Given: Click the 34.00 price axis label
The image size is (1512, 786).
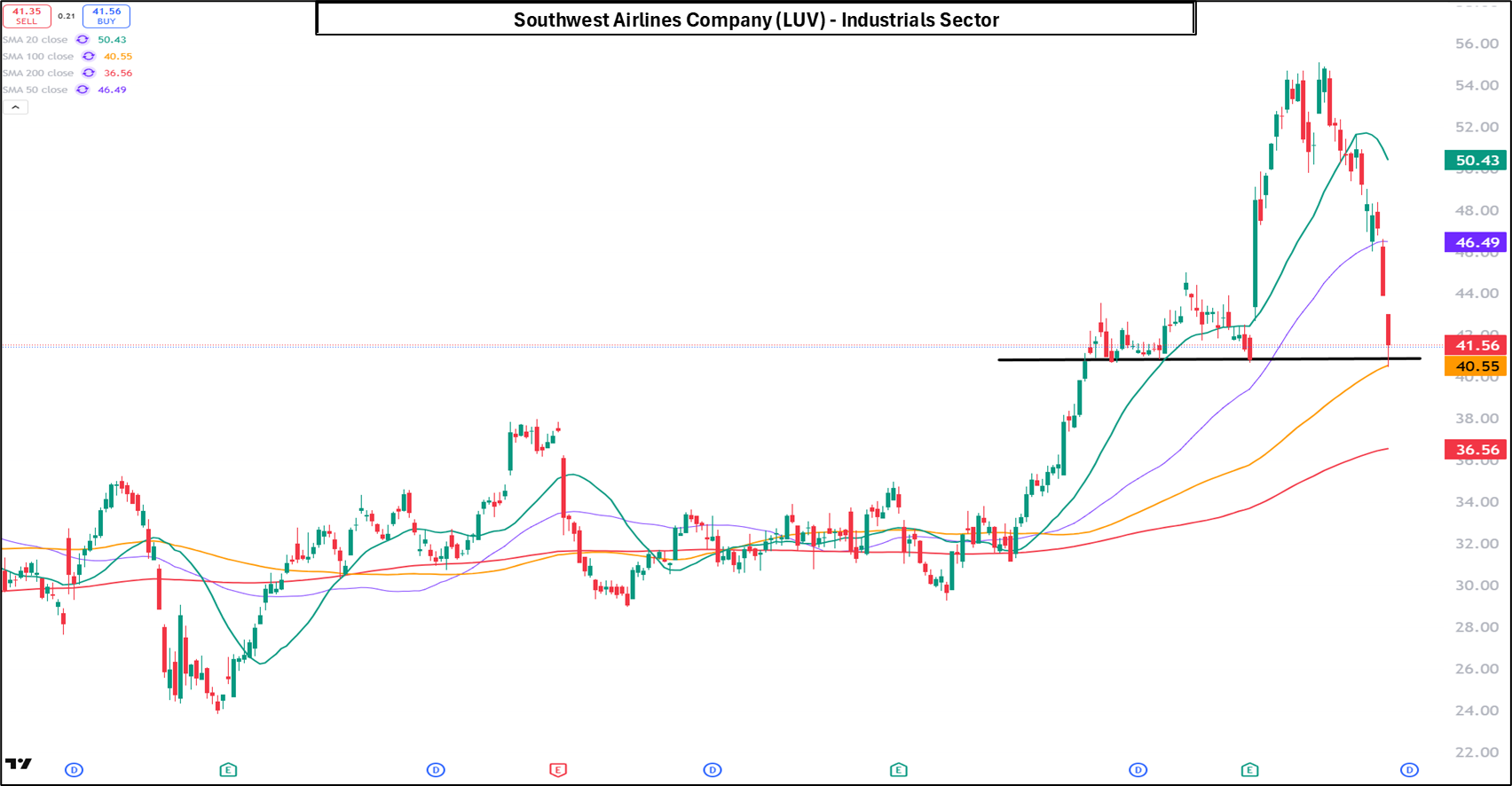Looking at the screenshot, I should 1477,502.
